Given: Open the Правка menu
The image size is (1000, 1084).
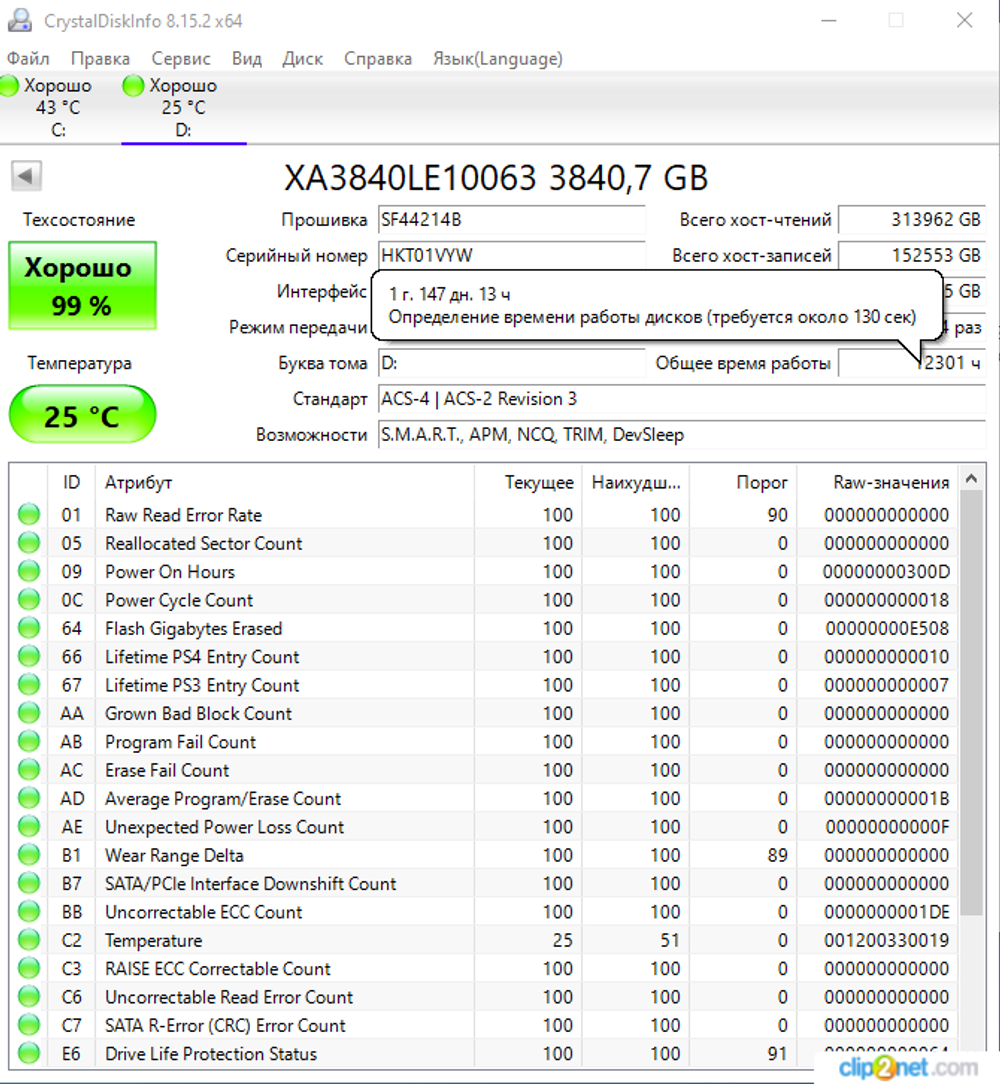Looking at the screenshot, I should tap(100, 59).
